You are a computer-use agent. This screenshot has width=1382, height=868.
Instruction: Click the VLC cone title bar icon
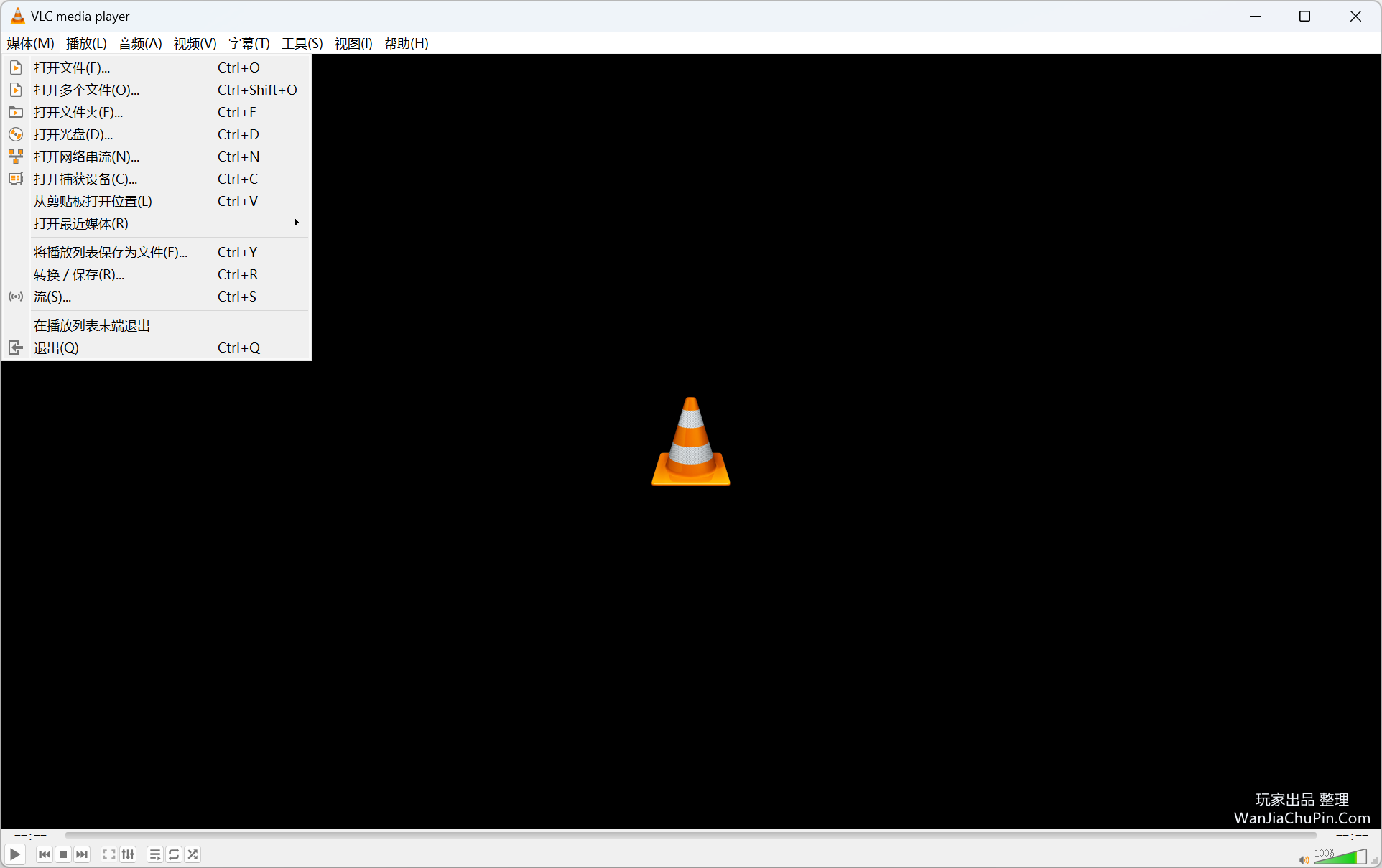coord(17,16)
